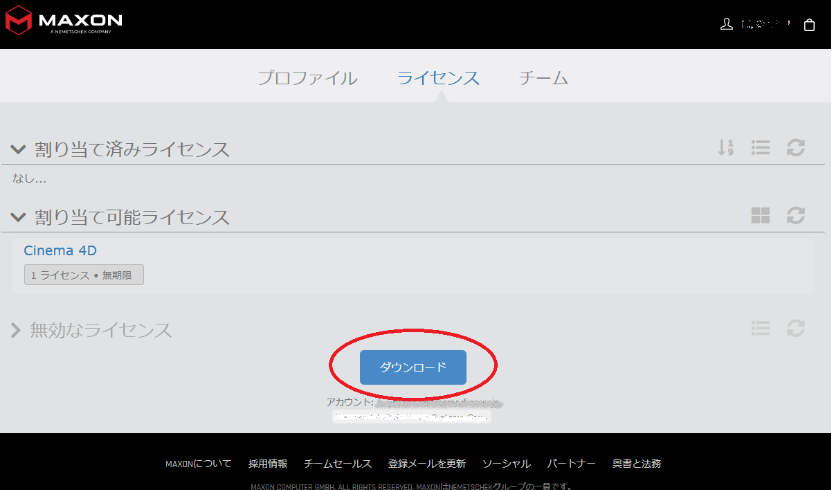Open the プロファイル tab
This screenshot has height=490, width=831.
point(307,78)
